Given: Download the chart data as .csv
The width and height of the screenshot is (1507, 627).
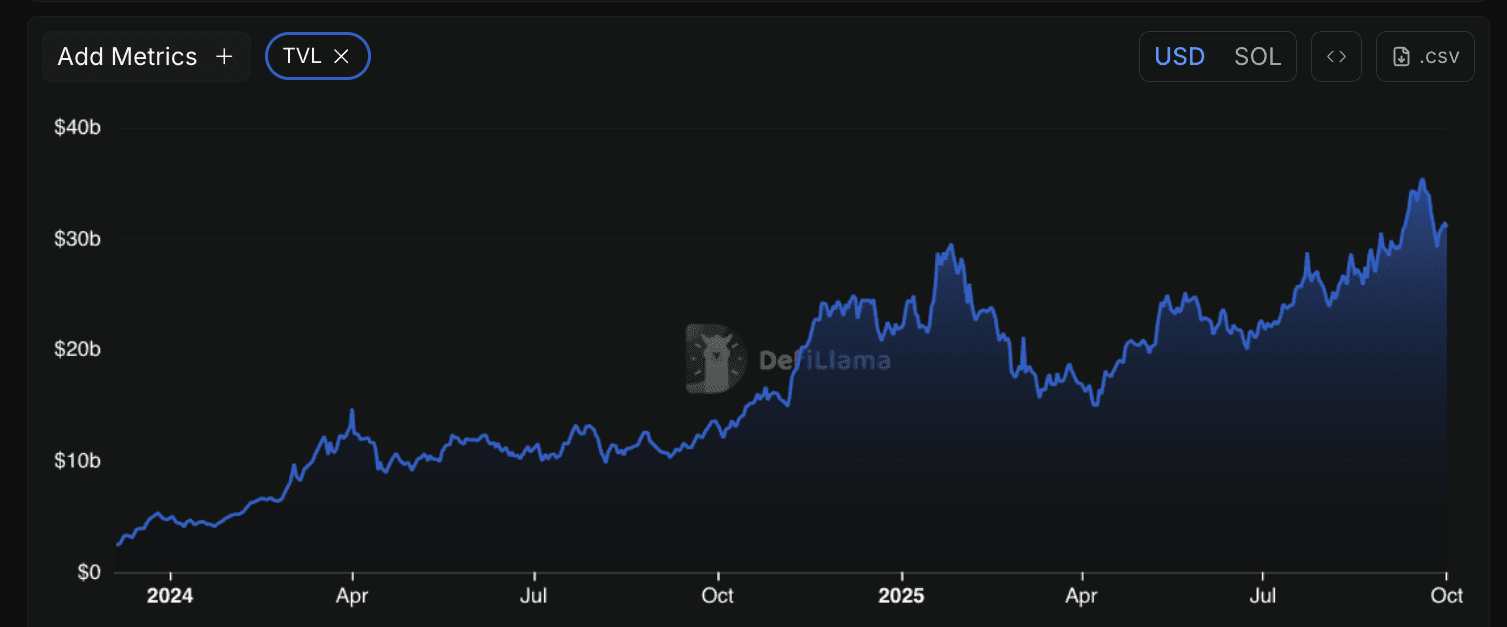Looking at the screenshot, I should coord(1425,57).
